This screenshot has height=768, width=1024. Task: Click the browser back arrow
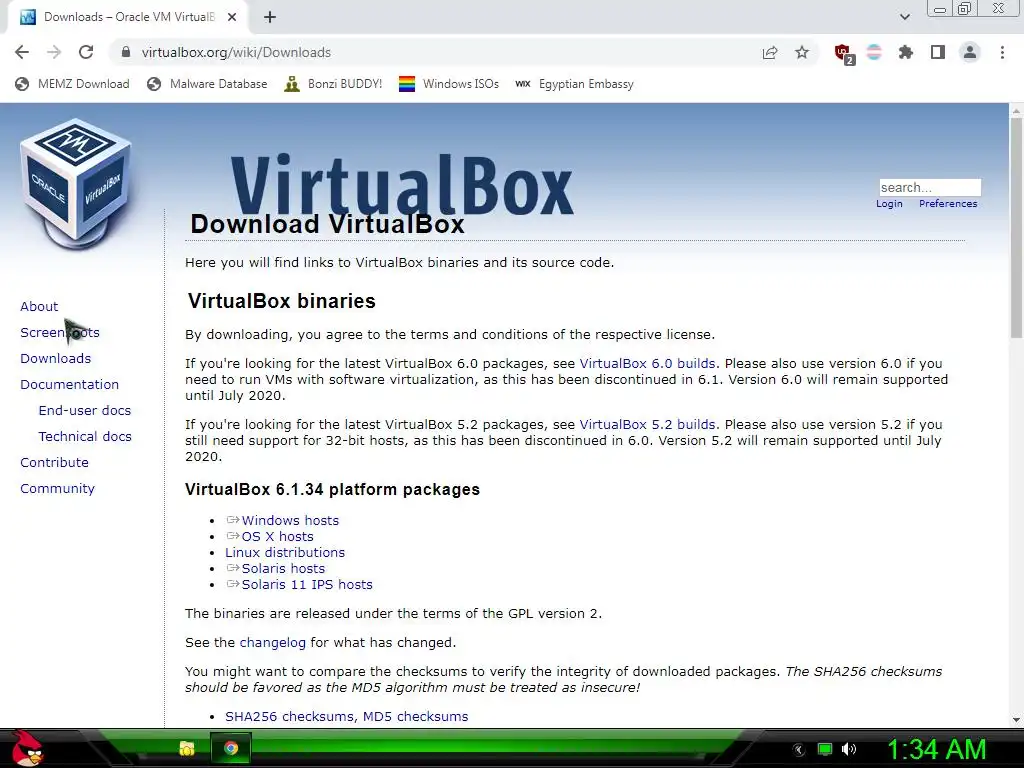pos(22,52)
